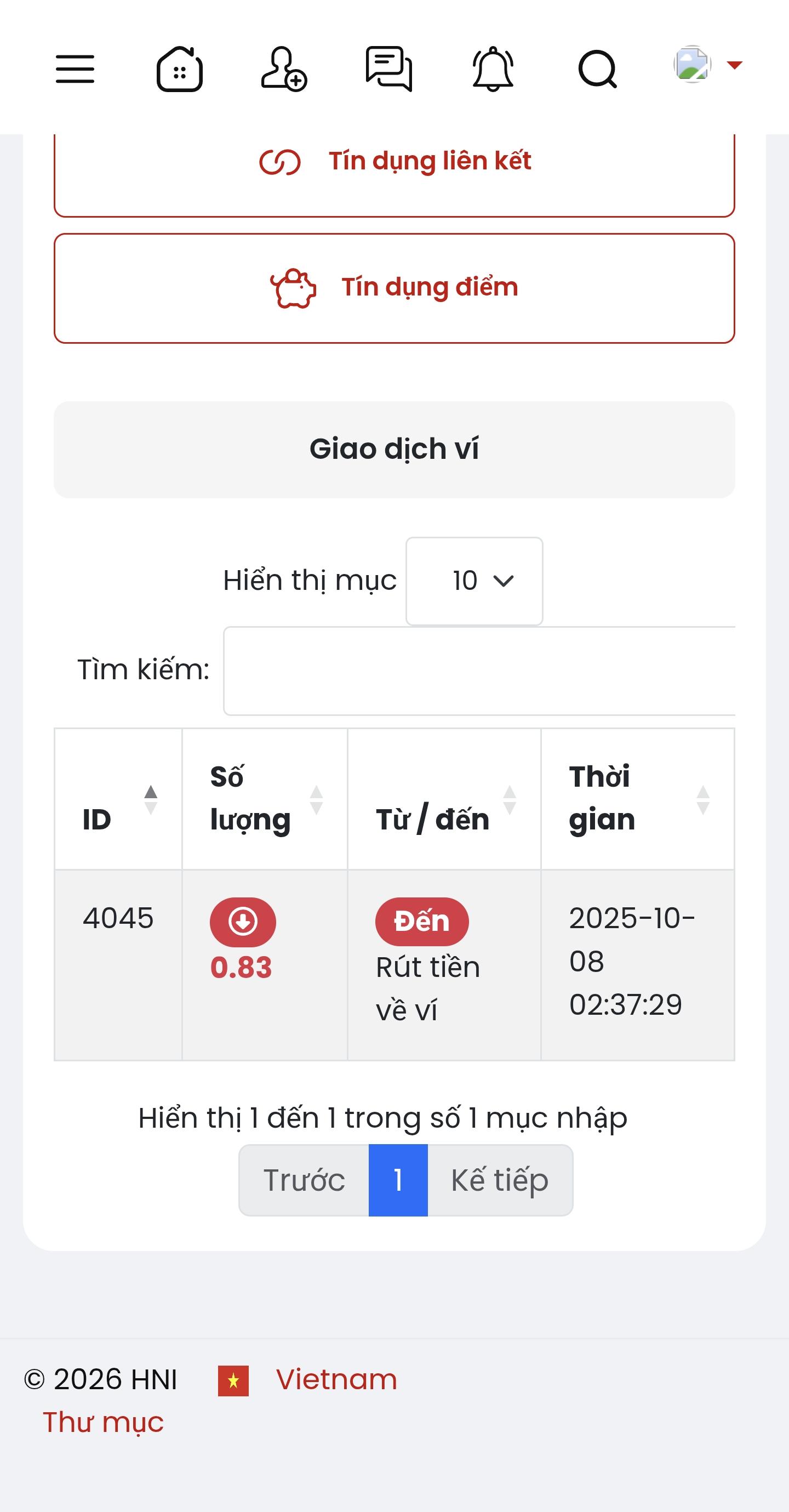Sort table by 'Từ / đến' column
Image resolution: width=789 pixels, height=1512 pixels.
tap(443, 799)
